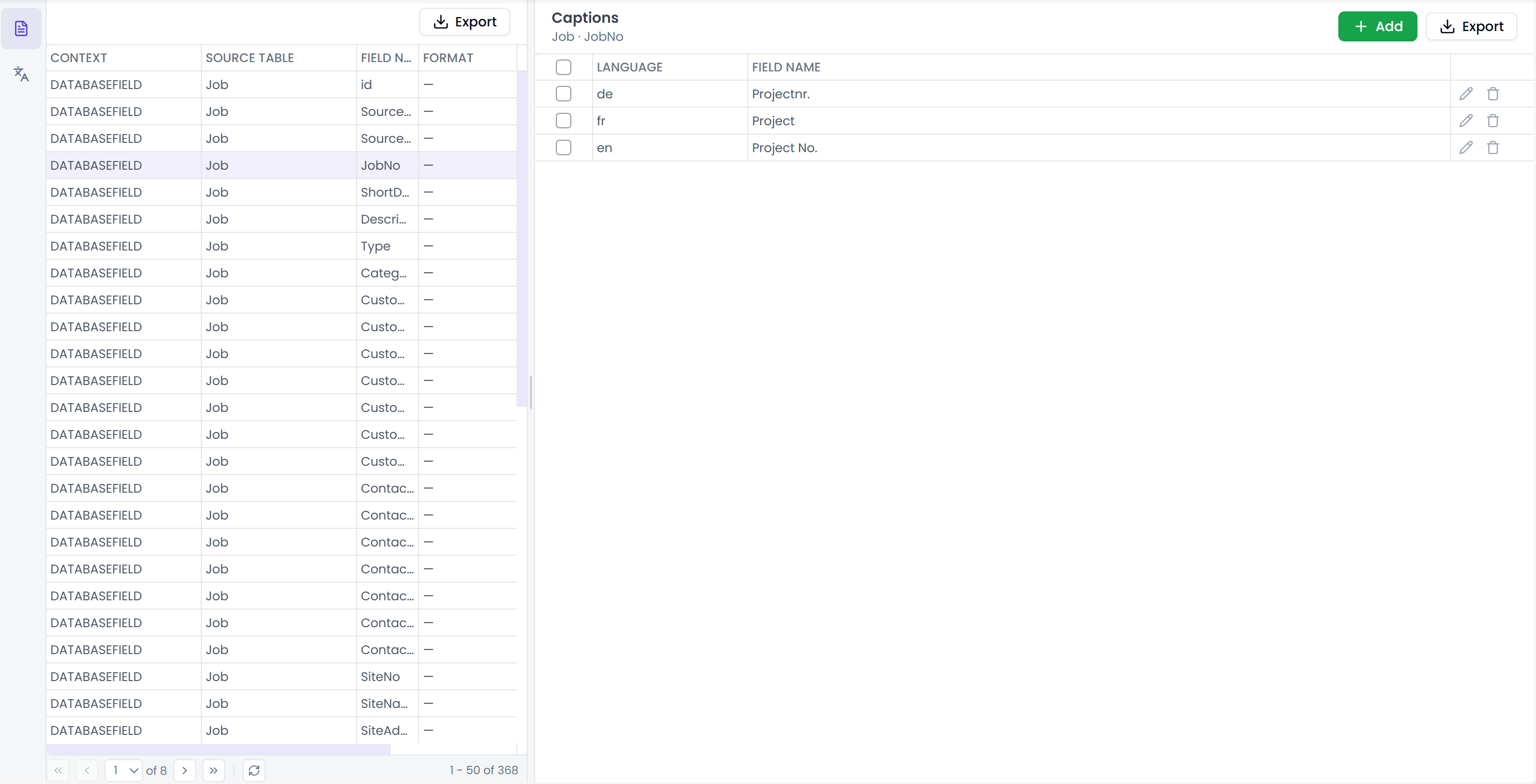Edit the 'en' caption with pencil icon
The image size is (1536, 784).
(x=1466, y=147)
